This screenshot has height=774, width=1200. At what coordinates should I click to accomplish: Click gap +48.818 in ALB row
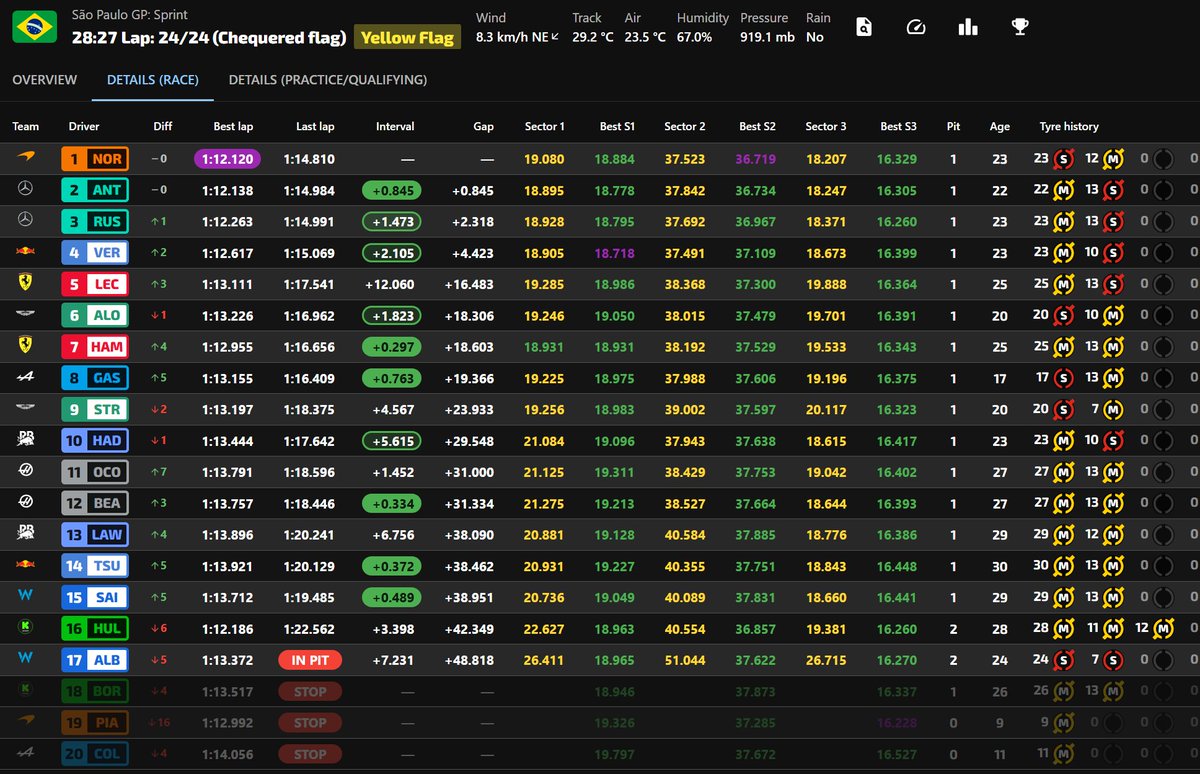(472, 660)
